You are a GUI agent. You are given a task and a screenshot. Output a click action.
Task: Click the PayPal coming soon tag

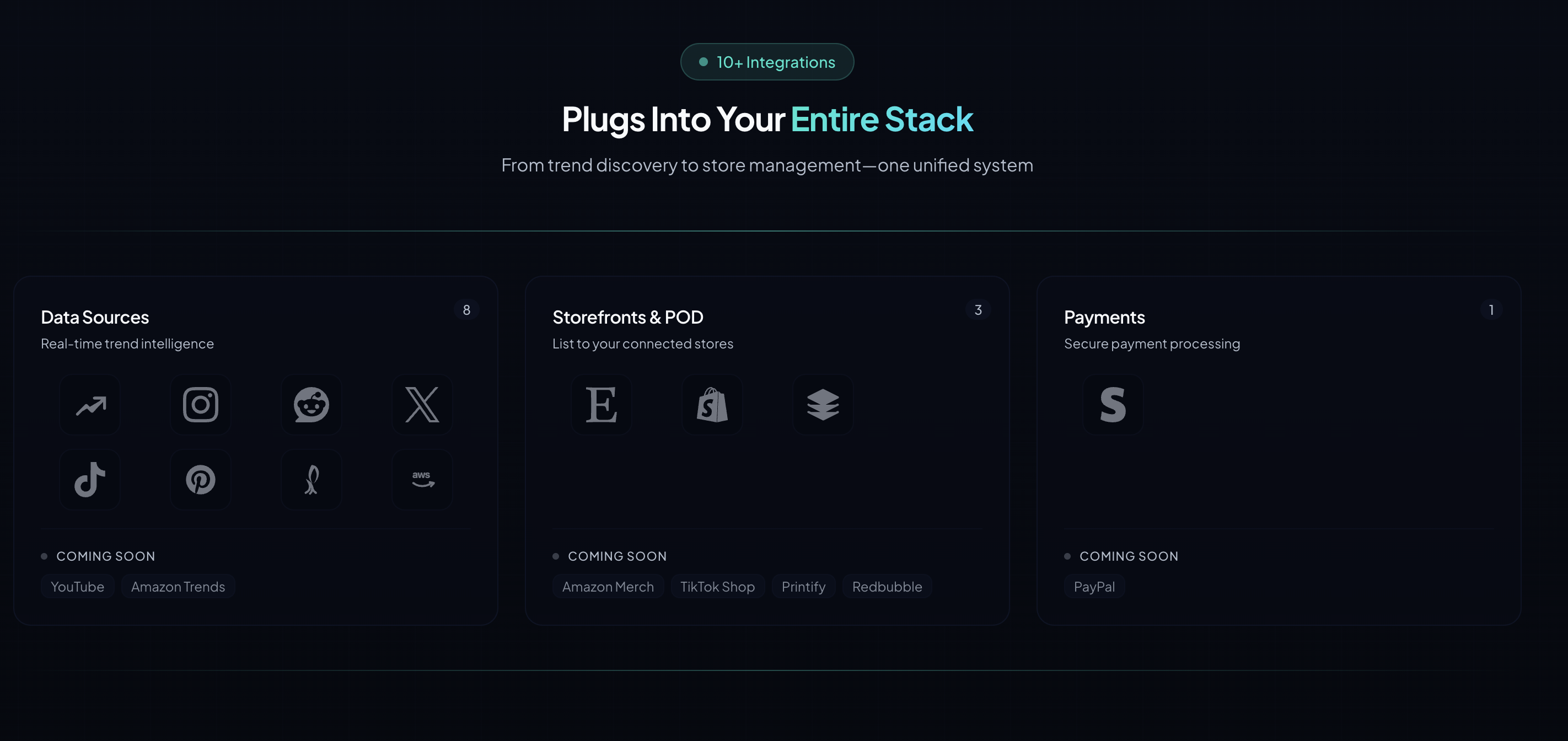[x=1094, y=586]
